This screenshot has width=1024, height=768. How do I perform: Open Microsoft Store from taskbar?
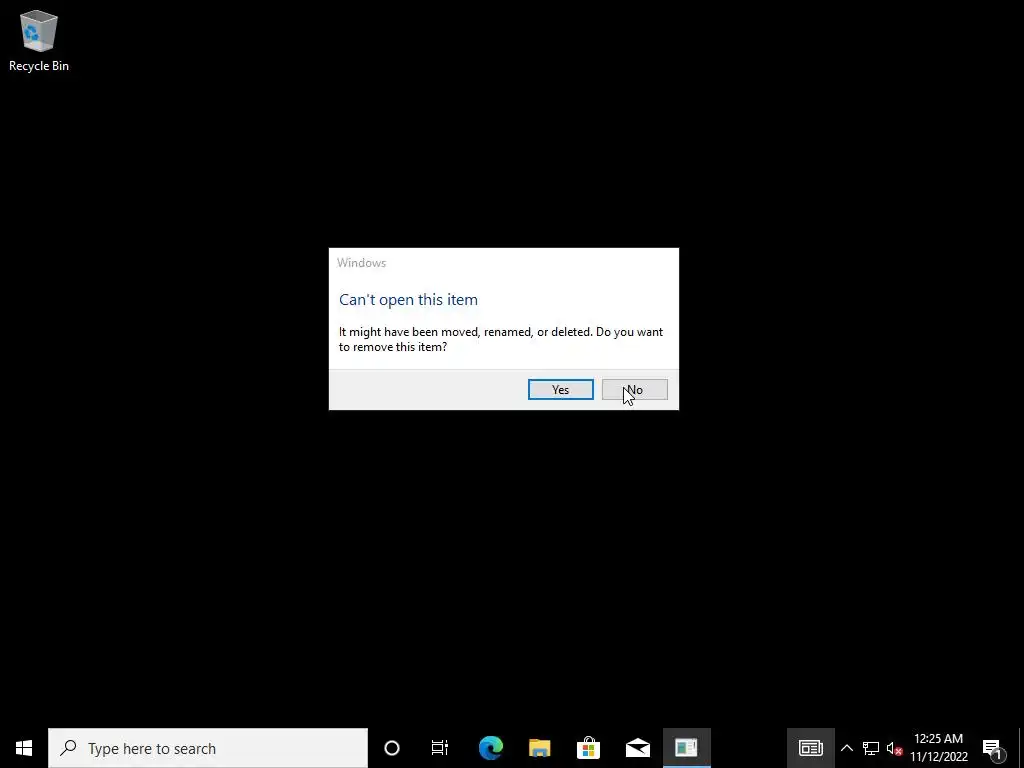pyautogui.click(x=588, y=748)
